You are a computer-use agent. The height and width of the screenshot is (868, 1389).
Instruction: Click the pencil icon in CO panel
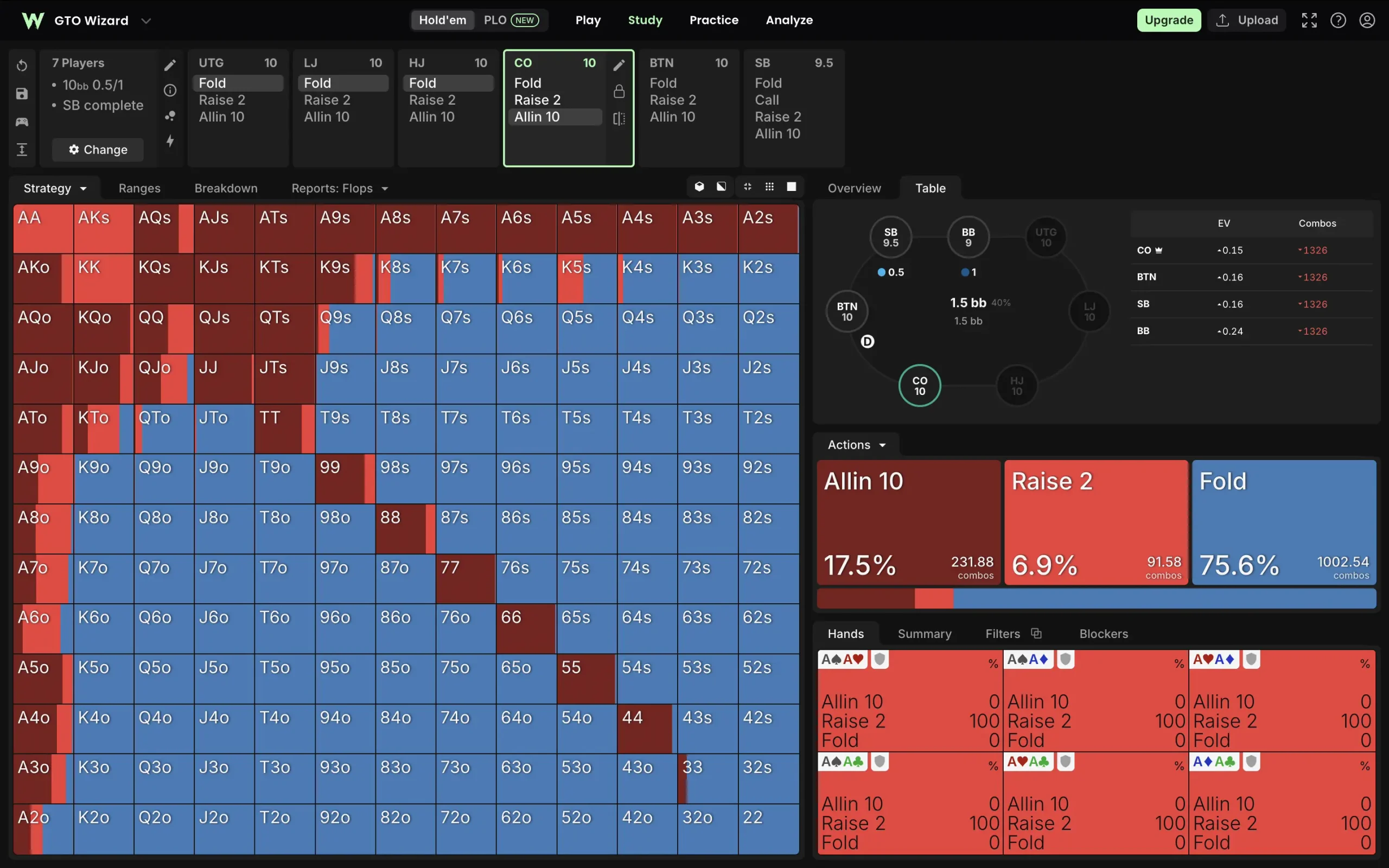[619, 65]
